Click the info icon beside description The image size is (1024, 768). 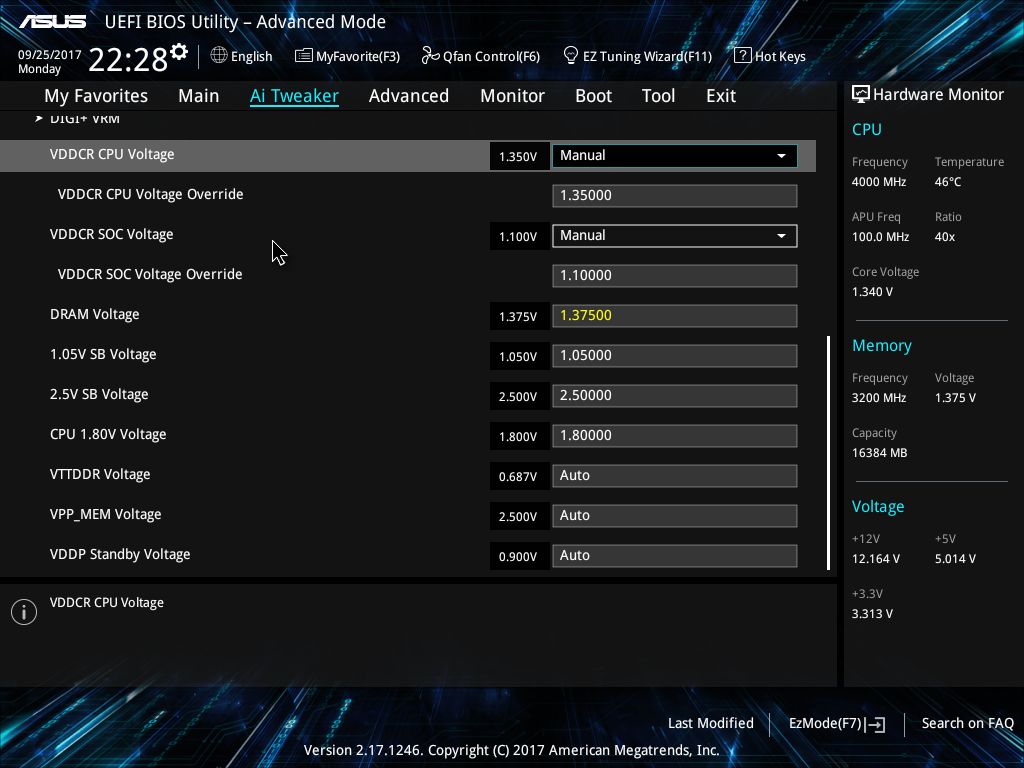pyautogui.click(x=24, y=612)
